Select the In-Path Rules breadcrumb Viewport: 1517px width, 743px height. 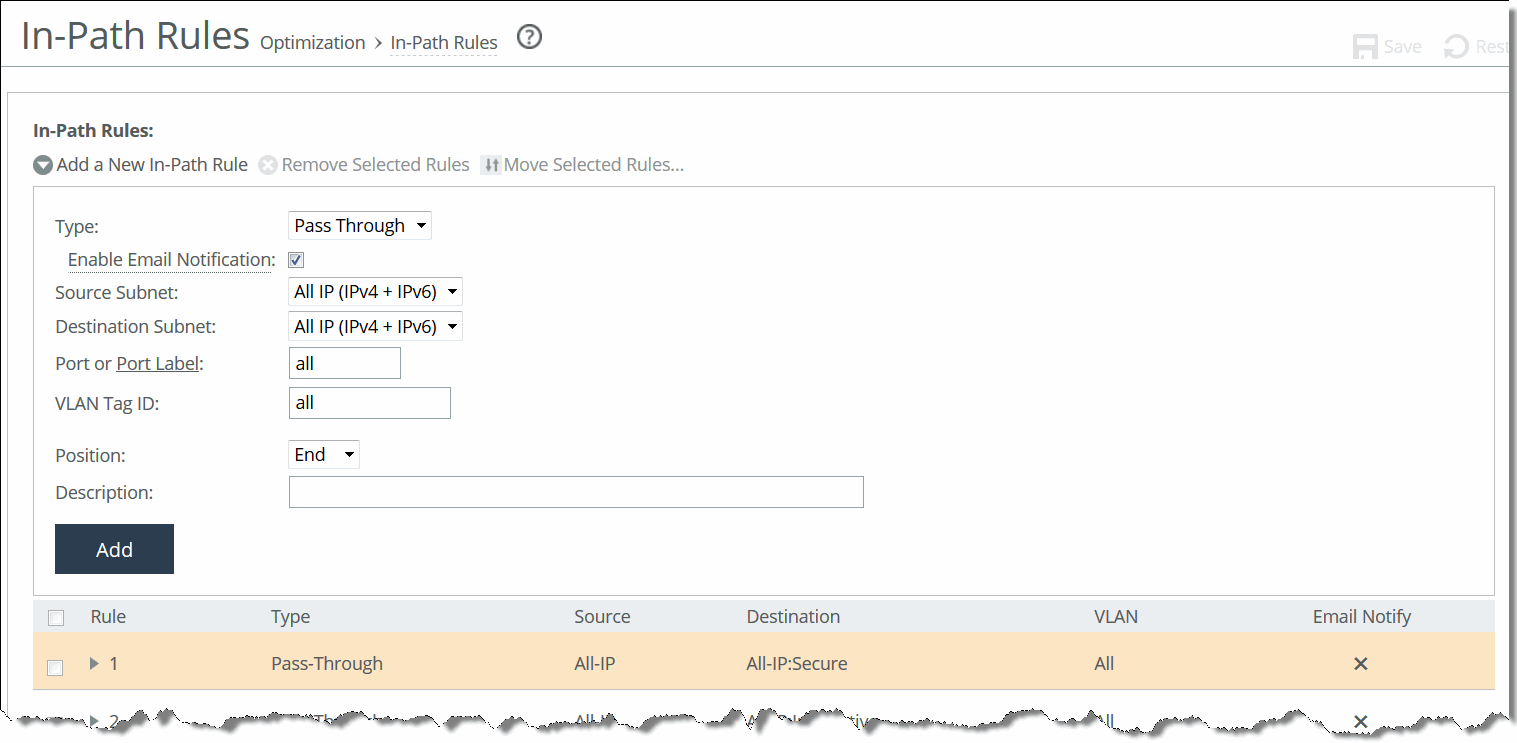(x=443, y=42)
